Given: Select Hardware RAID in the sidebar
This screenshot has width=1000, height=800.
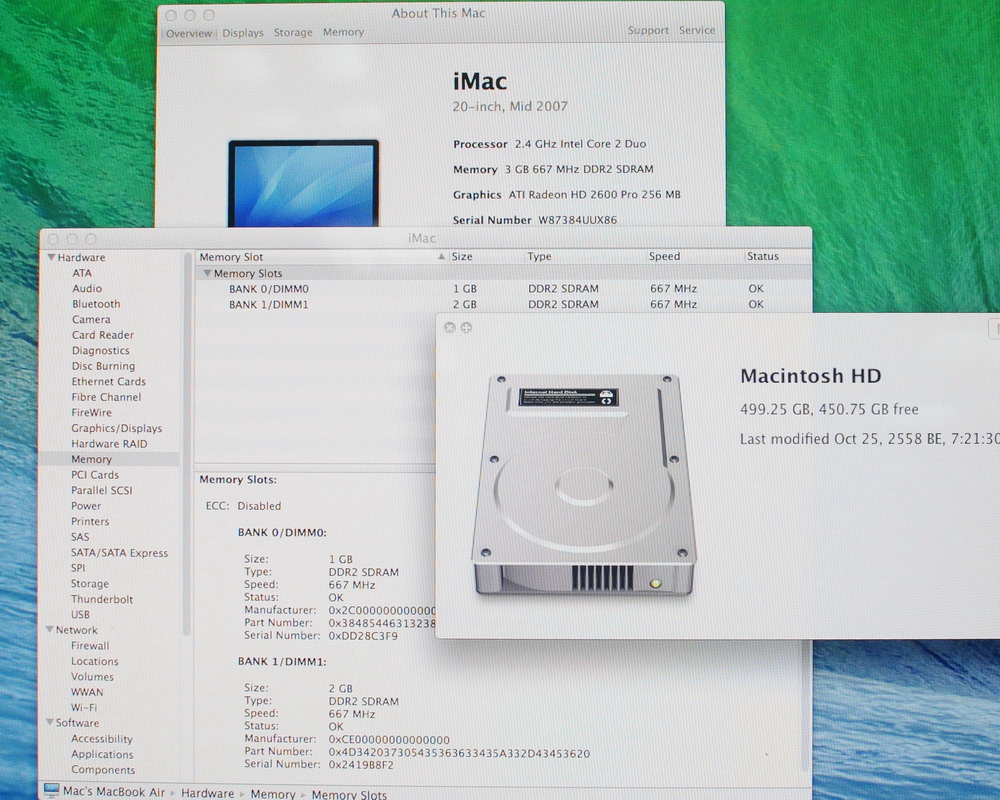Looking at the screenshot, I should 109,444.
